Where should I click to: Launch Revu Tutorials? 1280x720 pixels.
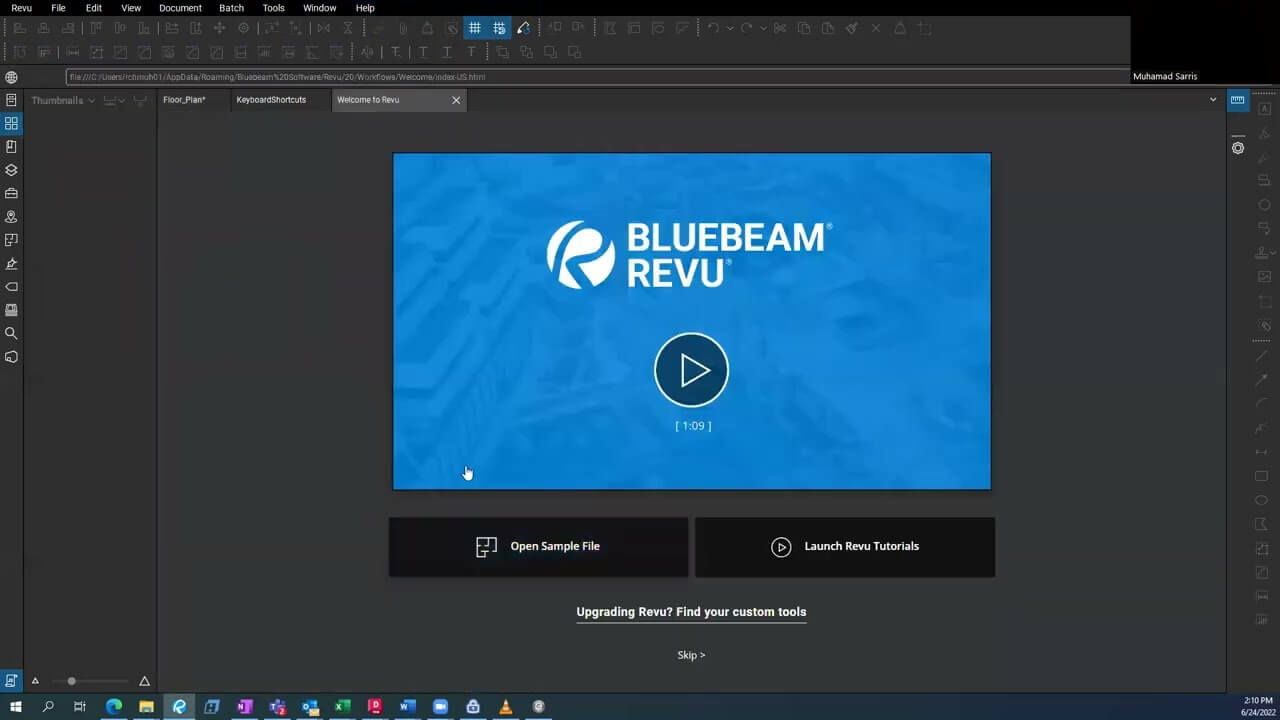tap(845, 546)
